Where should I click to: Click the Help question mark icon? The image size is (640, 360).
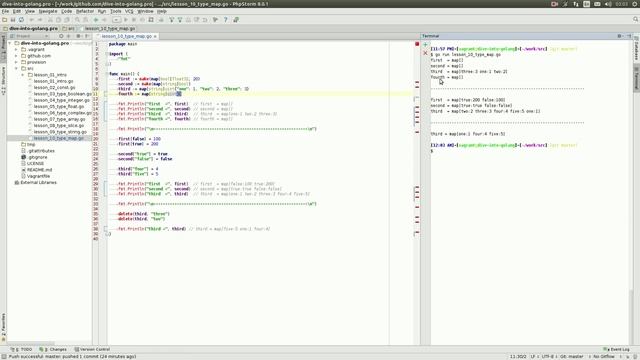(x=225, y=20)
